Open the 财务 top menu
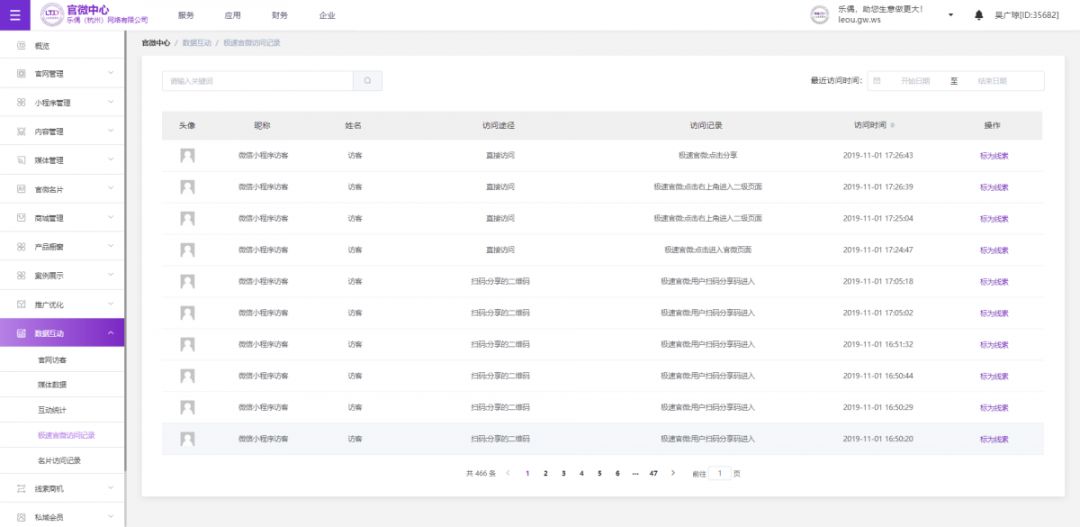 coord(280,16)
